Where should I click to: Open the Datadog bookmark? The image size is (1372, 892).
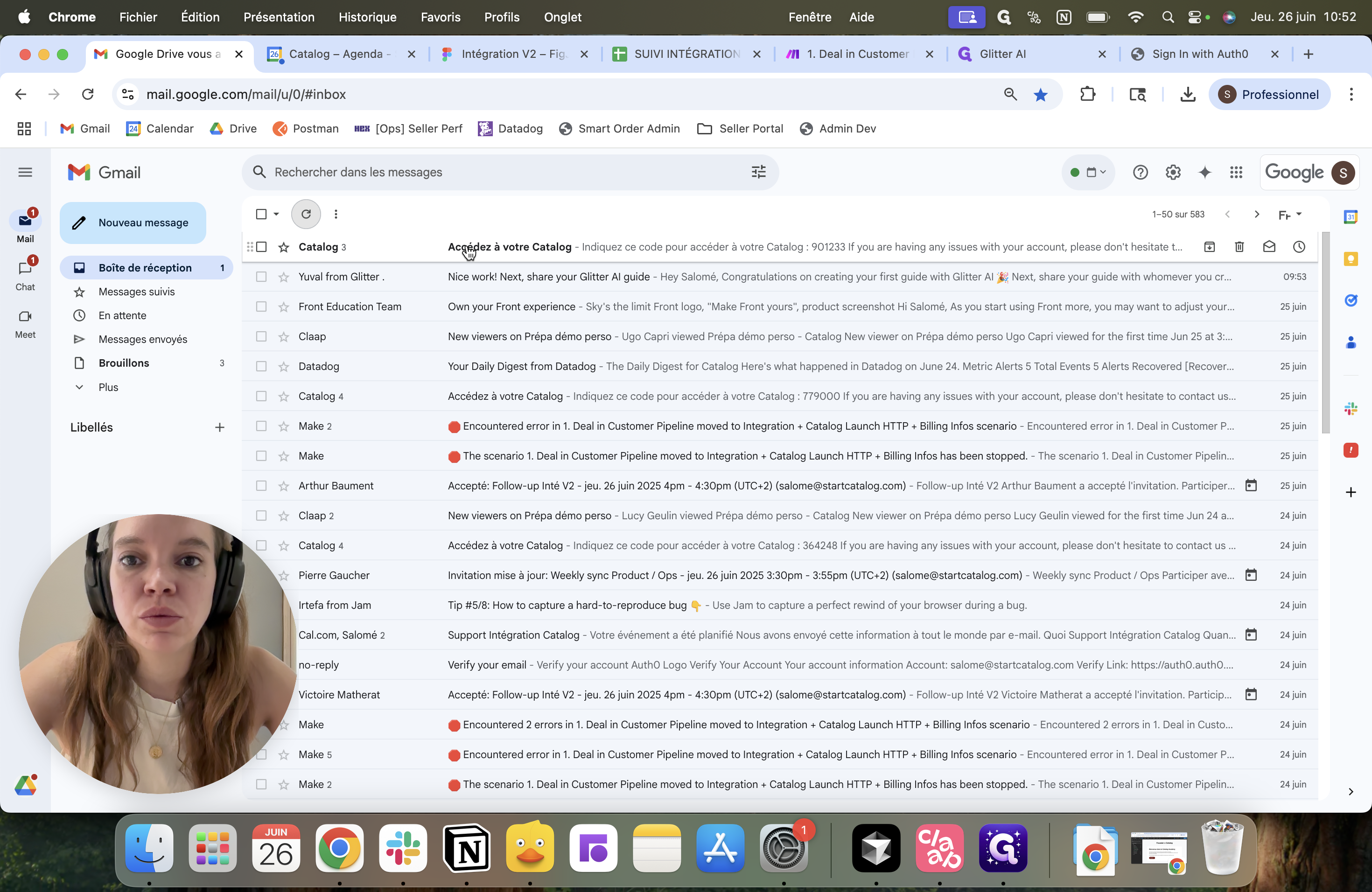click(x=510, y=128)
